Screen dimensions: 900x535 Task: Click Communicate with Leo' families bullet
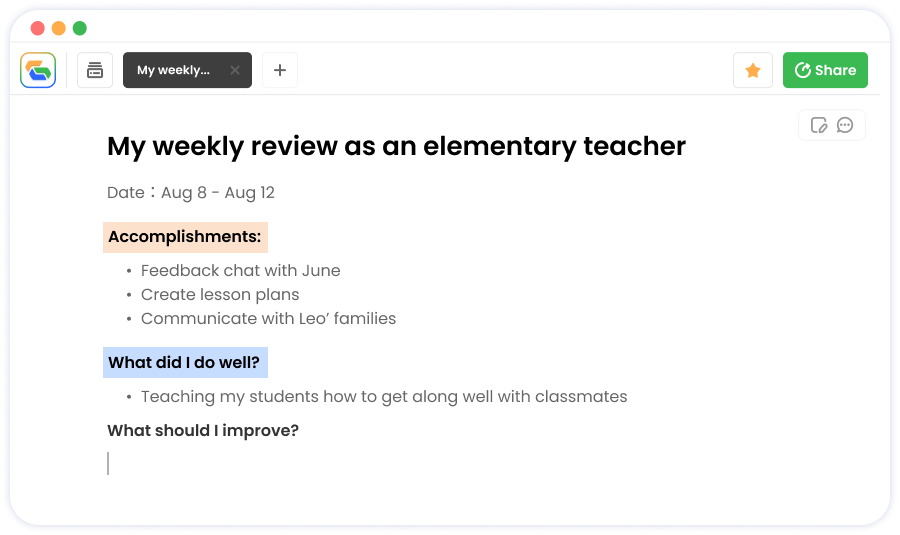click(268, 319)
